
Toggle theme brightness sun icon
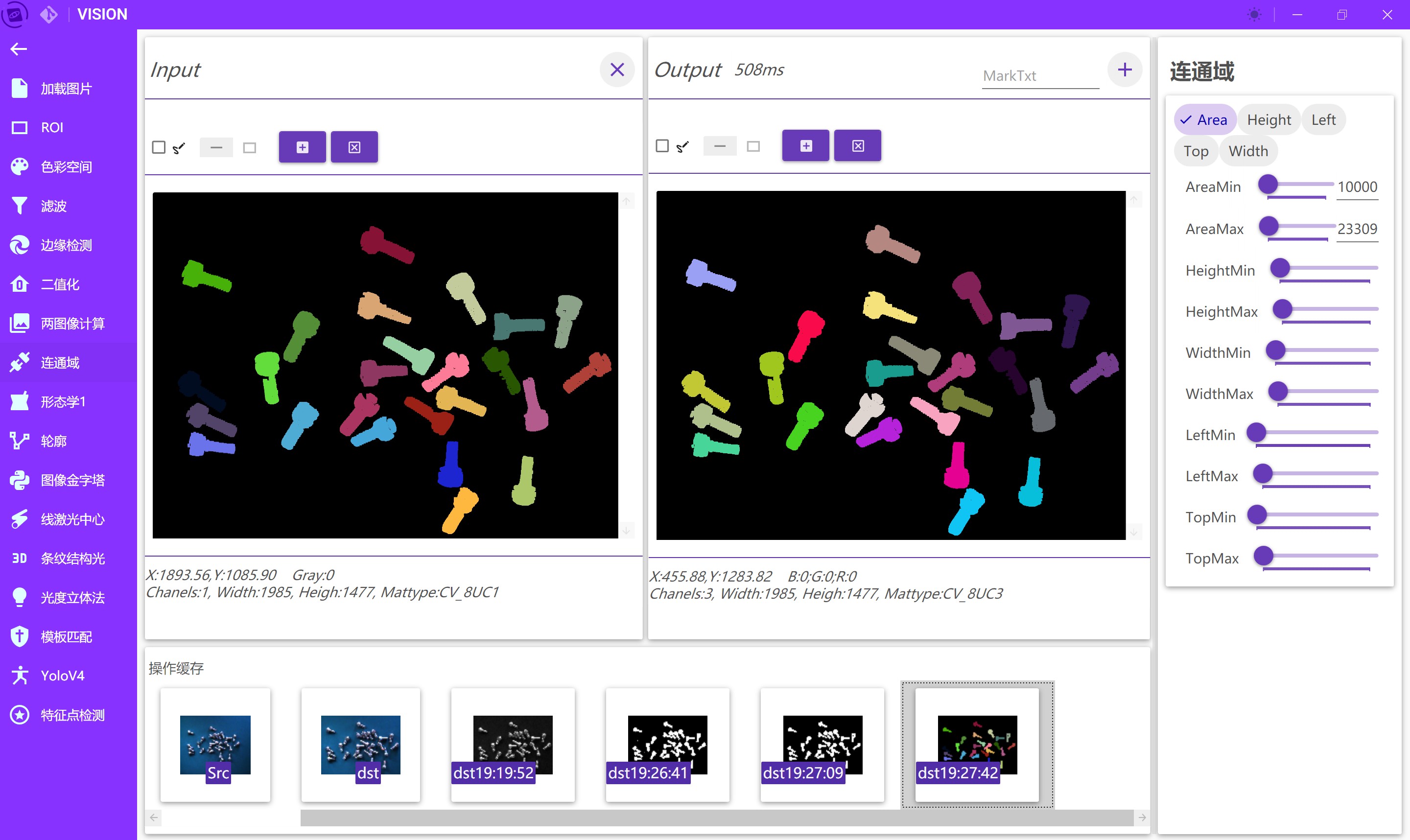click(x=1254, y=15)
